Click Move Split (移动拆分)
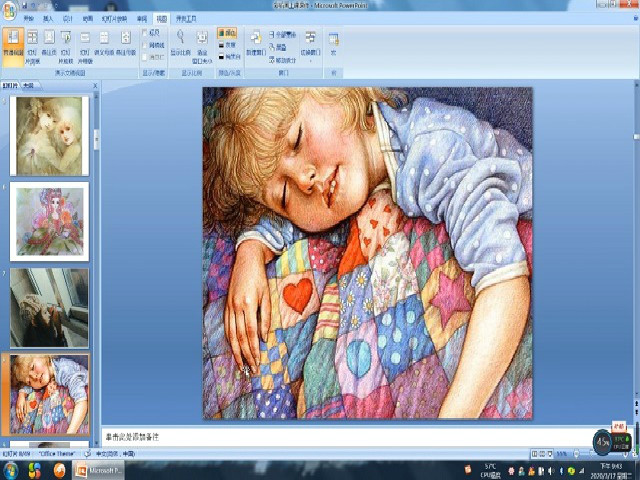Viewport: 640px width, 480px height. coord(282,60)
